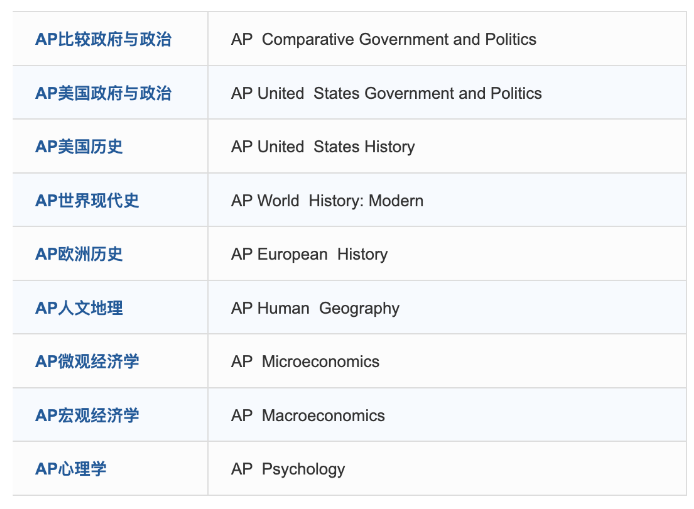Click the AP微观经济学 link
Screen dimensions: 694x509
pyautogui.click(x=87, y=362)
